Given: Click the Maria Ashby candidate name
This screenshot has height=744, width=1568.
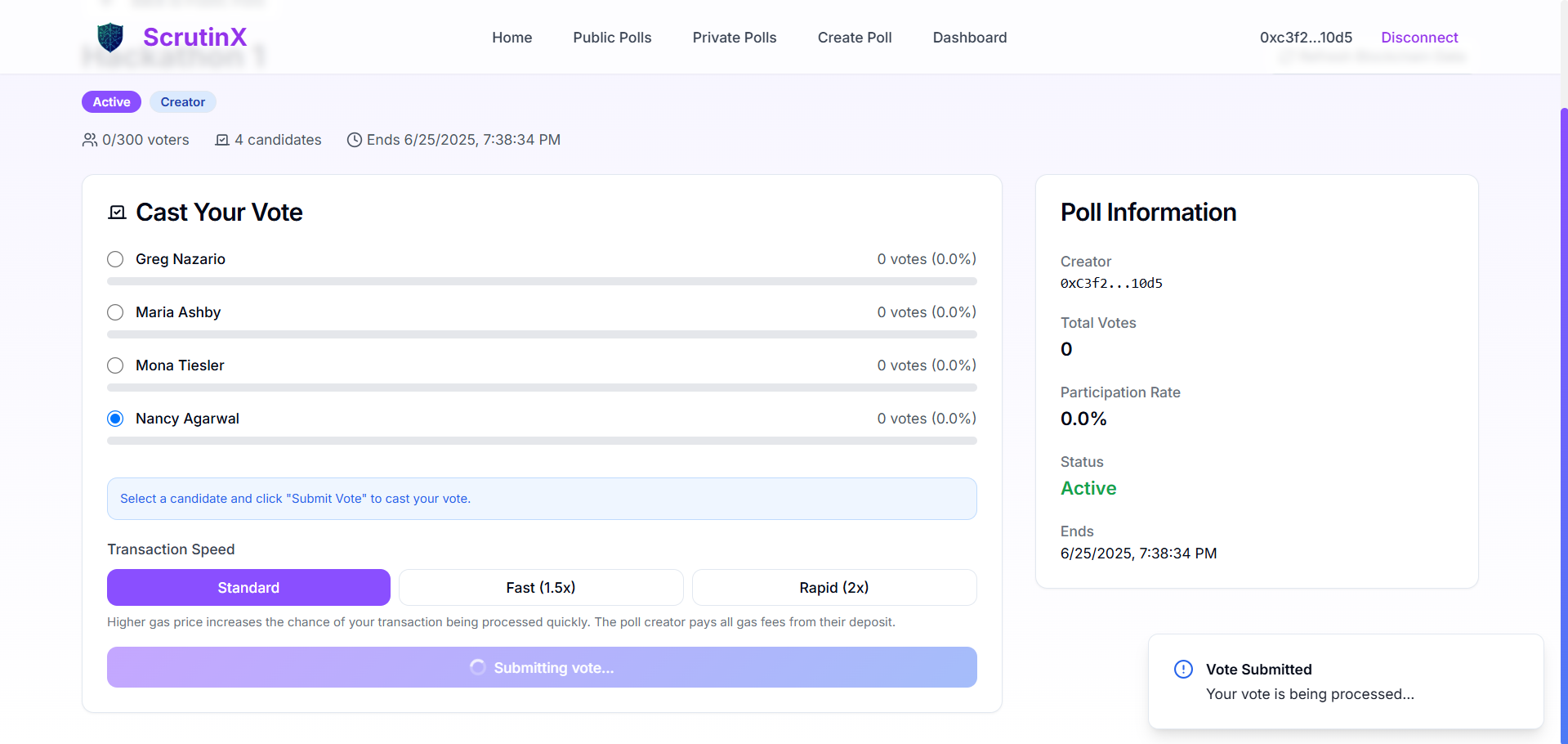Looking at the screenshot, I should 178,312.
